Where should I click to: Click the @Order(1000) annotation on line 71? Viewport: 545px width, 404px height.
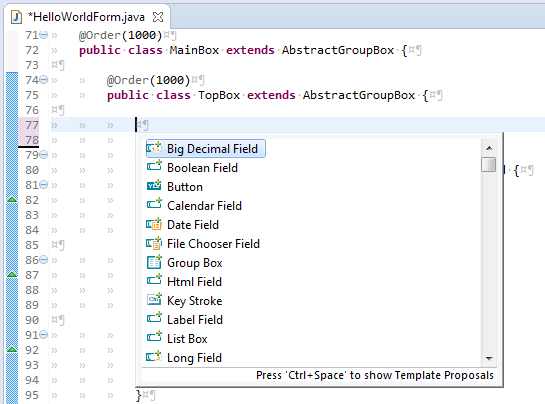pyautogui.click(x=121, y=35)
